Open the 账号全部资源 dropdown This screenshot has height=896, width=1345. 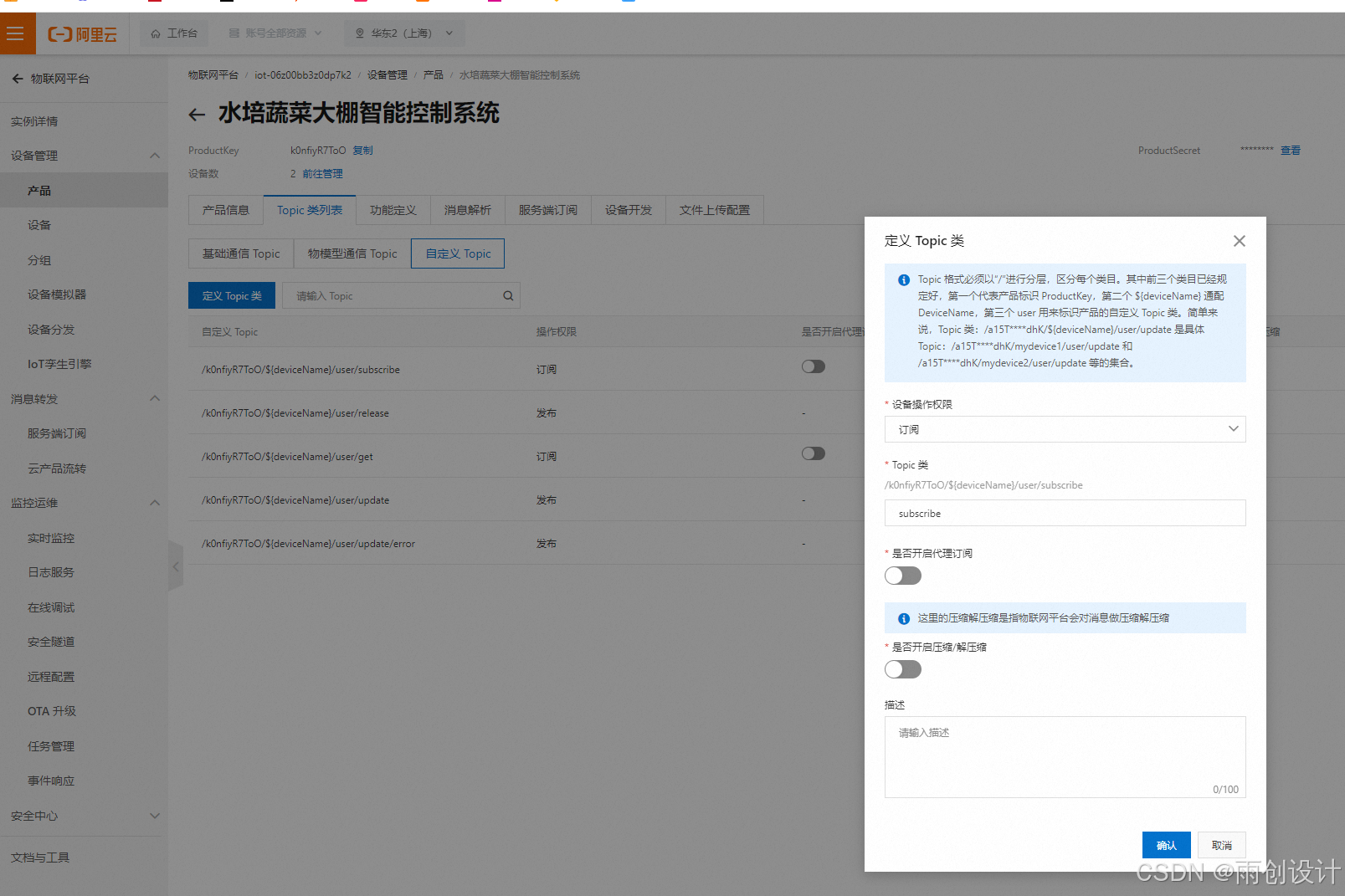tap(275, 33)
